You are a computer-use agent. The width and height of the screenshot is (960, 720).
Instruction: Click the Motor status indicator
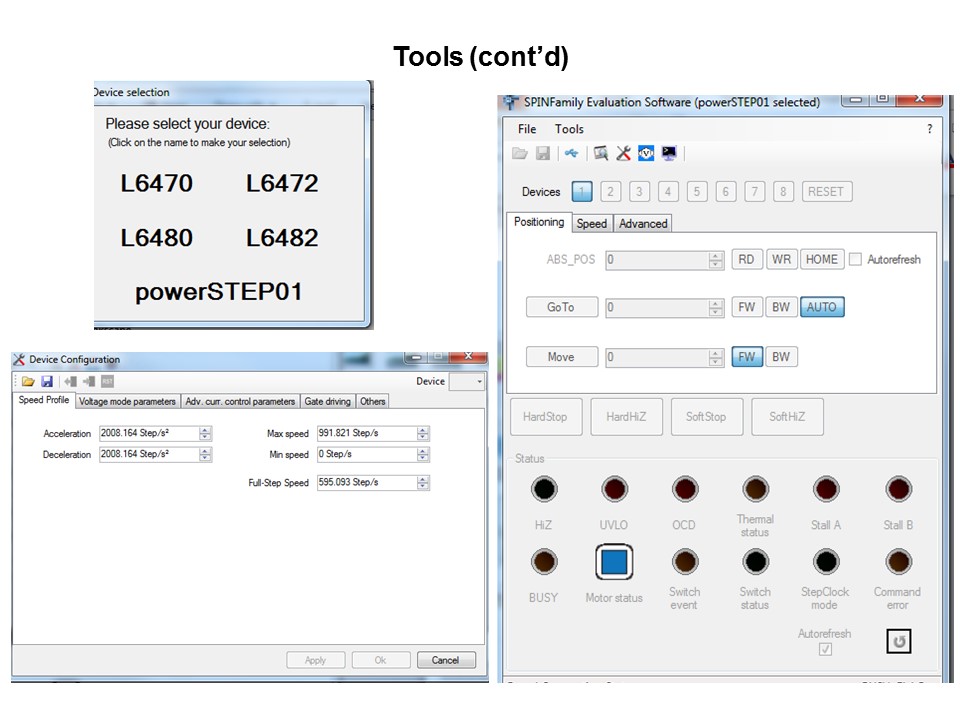[x=614, y=561]
